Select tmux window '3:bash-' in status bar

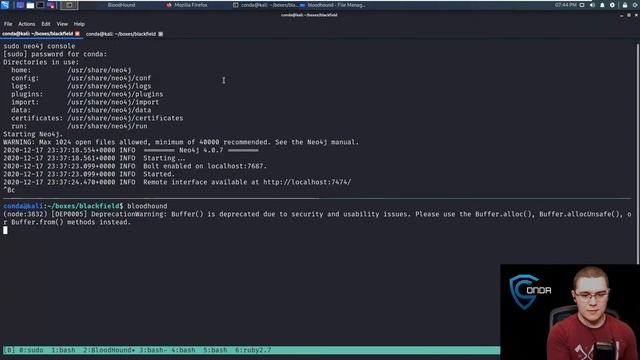[153, 350]
